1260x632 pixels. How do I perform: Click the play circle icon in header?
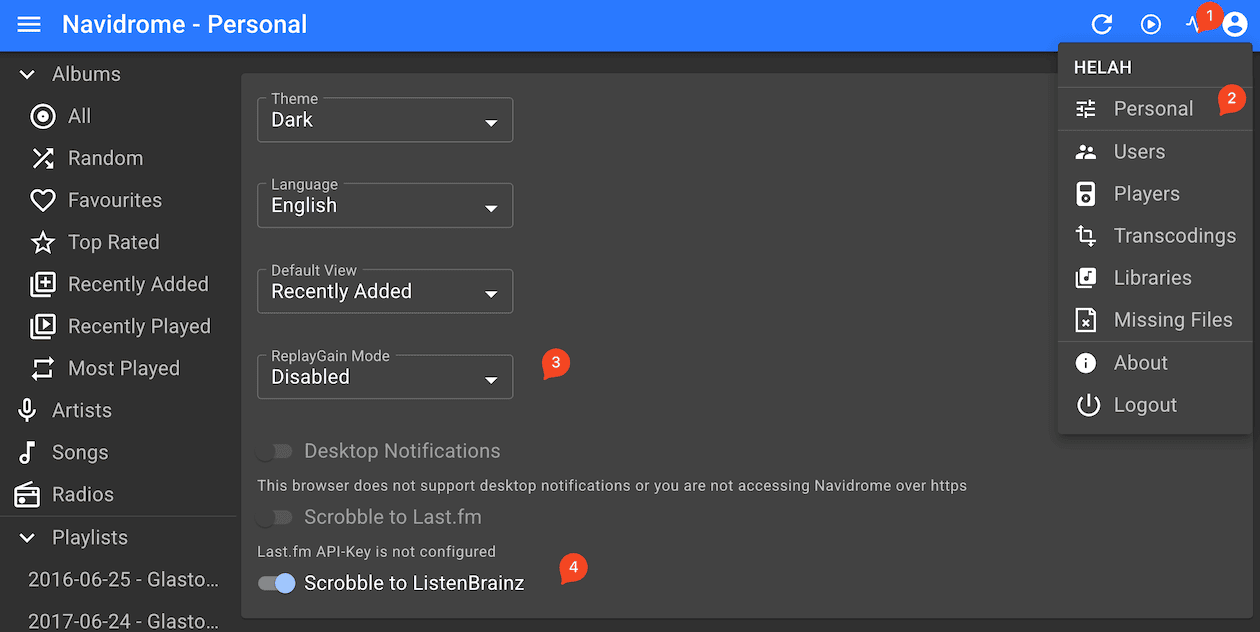click(x=1151, y=24)
